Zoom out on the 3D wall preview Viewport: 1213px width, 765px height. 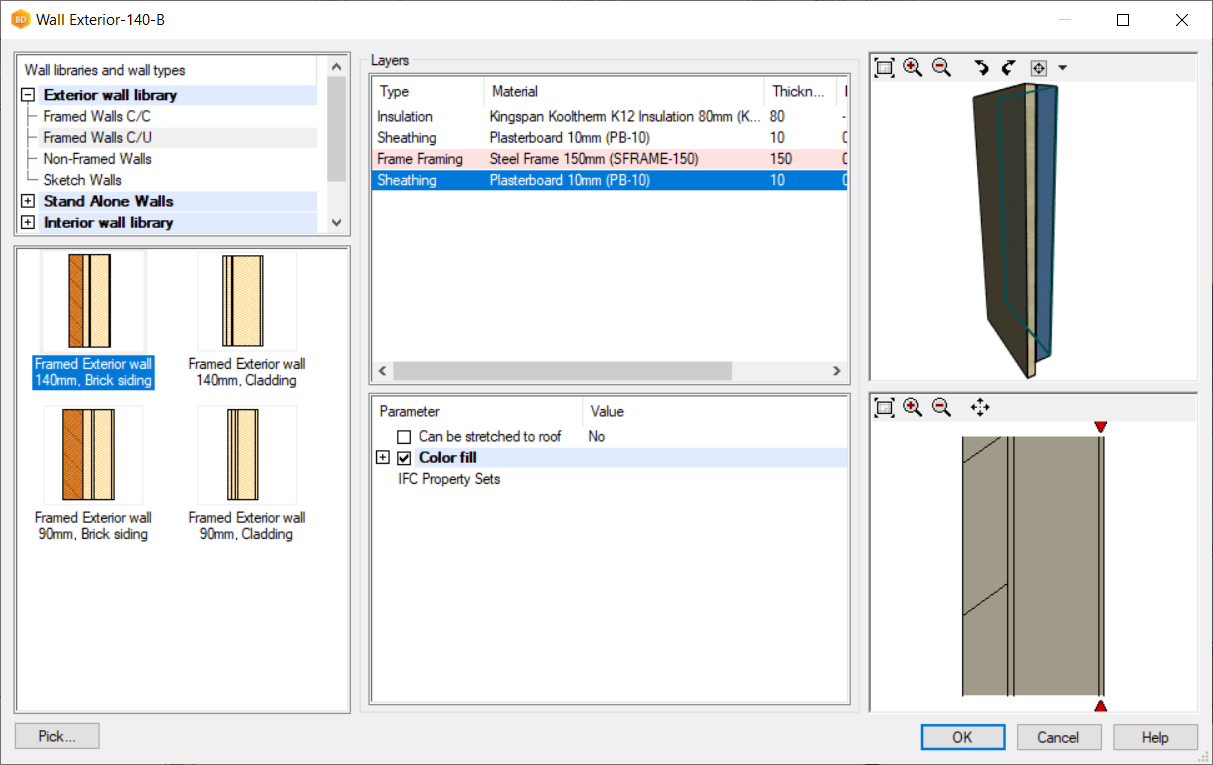click(941, 68)
